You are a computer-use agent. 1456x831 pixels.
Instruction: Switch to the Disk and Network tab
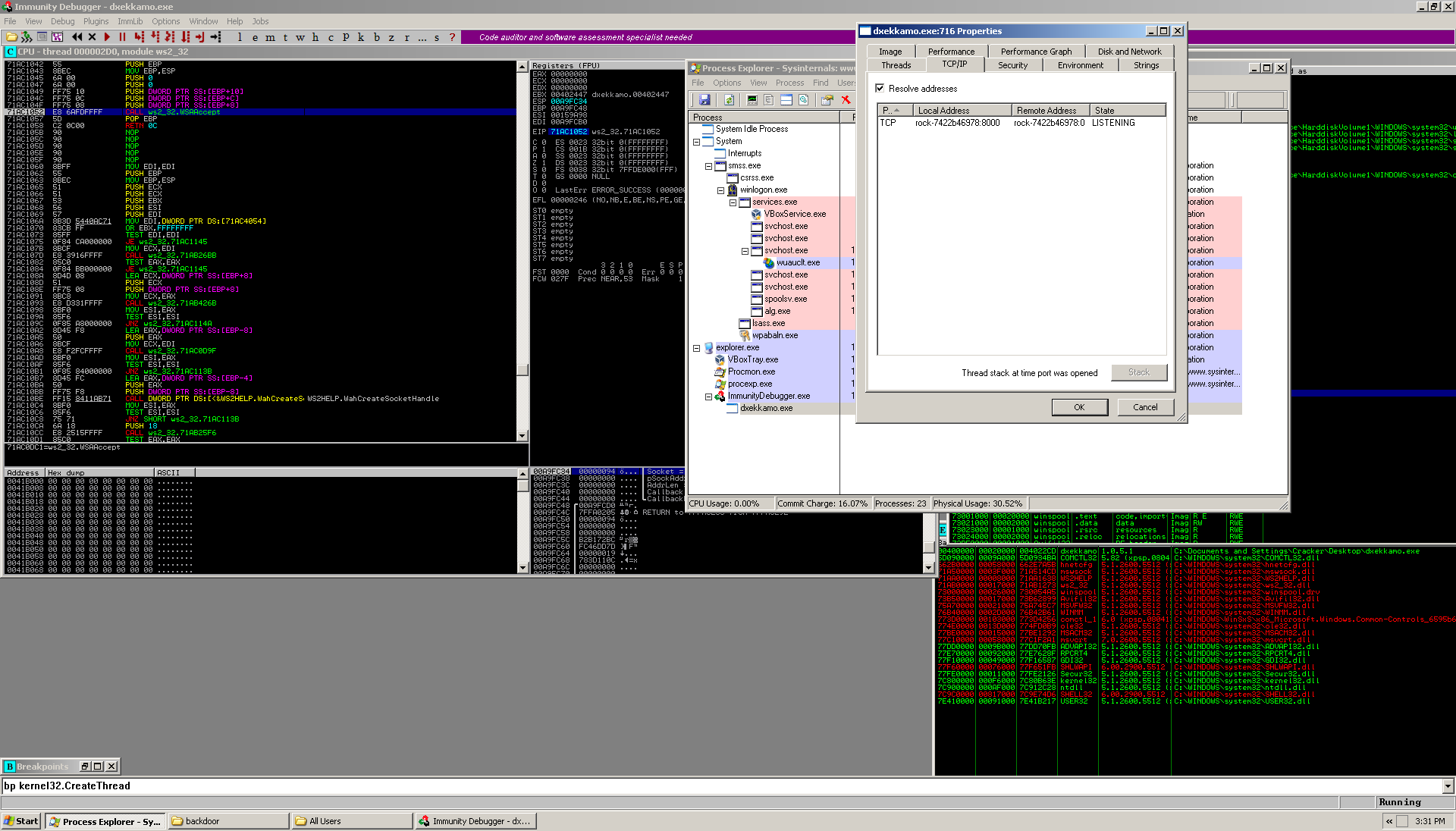pos(1128,52)
